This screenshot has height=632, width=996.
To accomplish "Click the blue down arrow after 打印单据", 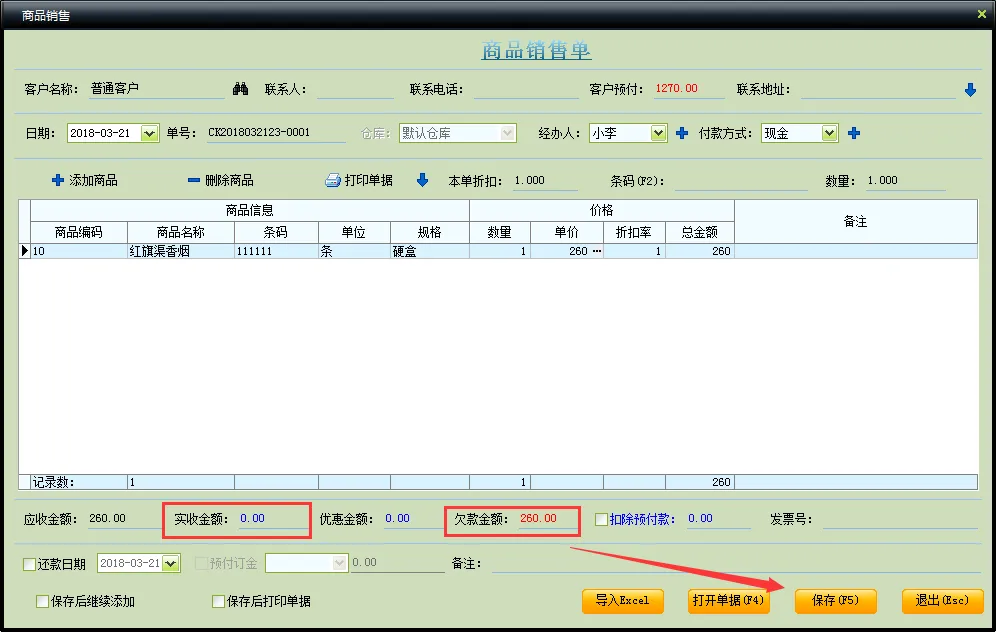I will [x=422, y=180].
